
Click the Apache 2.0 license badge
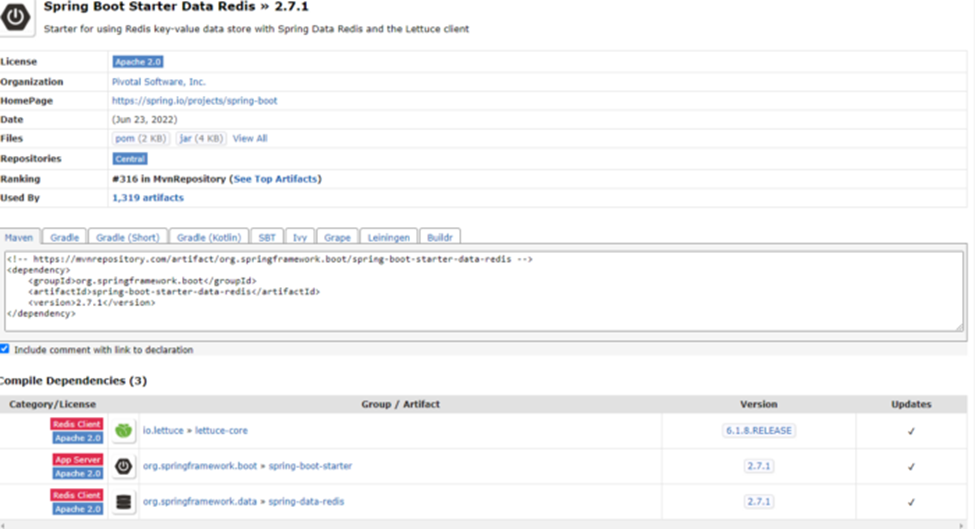click(x=138, y=62)
